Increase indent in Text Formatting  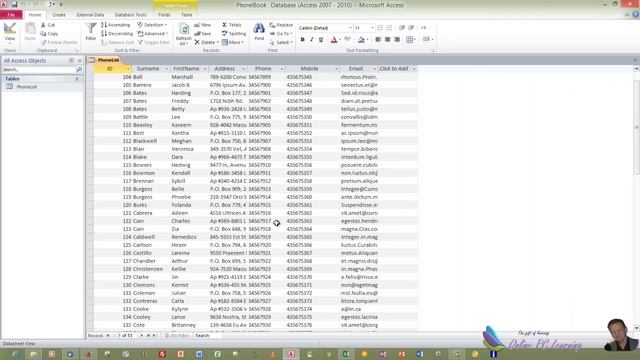coord(411,28)
